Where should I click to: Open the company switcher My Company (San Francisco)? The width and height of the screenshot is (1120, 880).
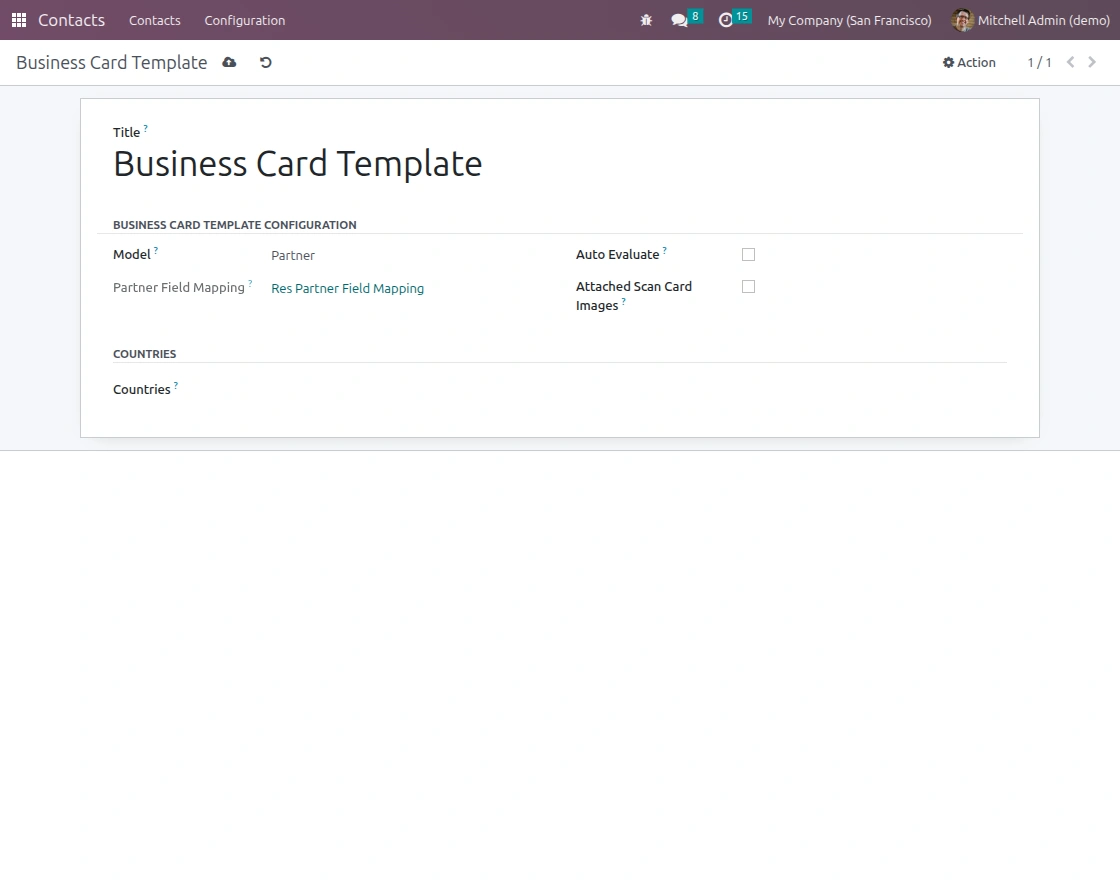[x=849, y=20]
